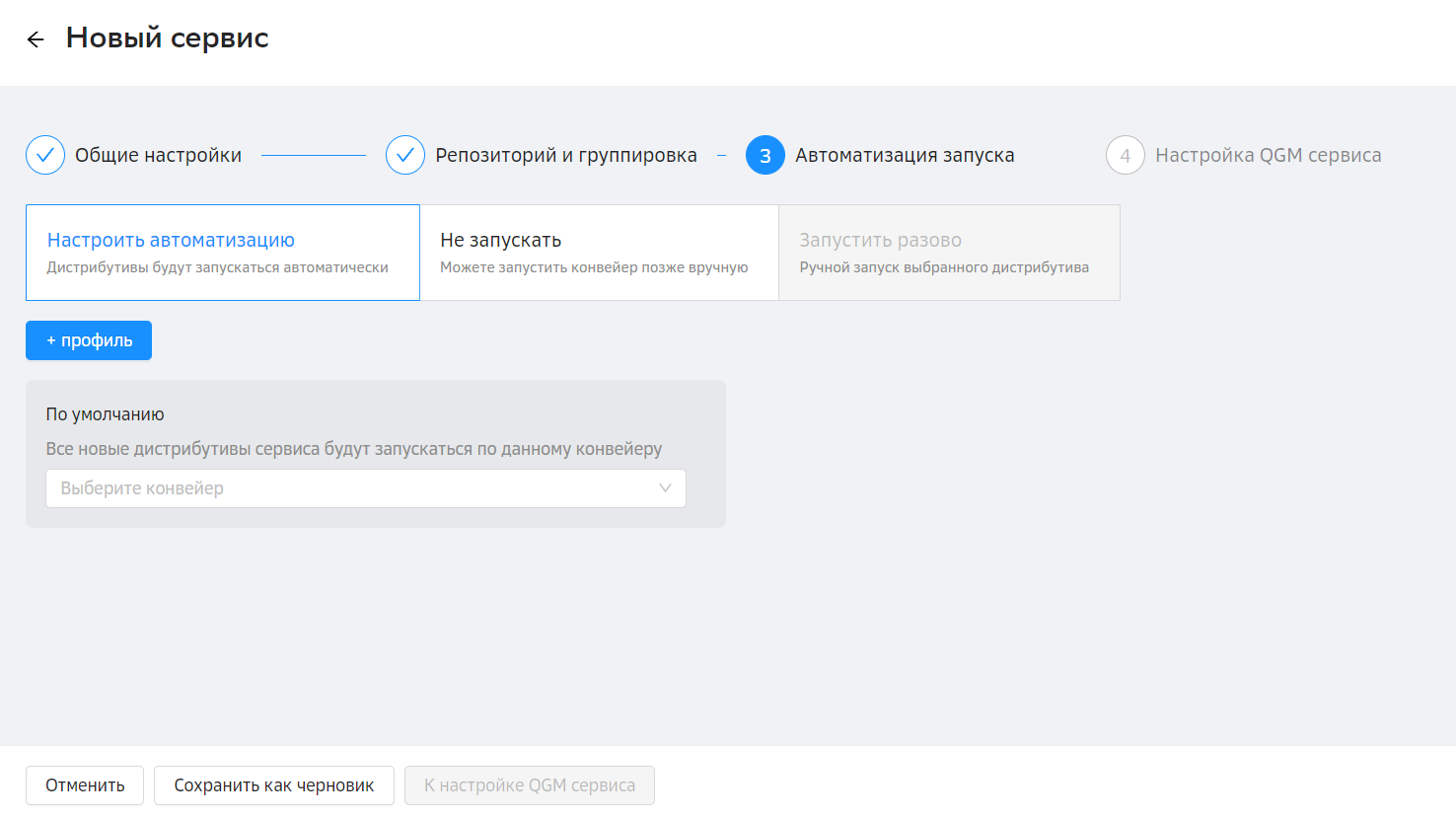1456x818 pixels.
Task: Click Сохранить как черновик
Action: pos(274,785)
